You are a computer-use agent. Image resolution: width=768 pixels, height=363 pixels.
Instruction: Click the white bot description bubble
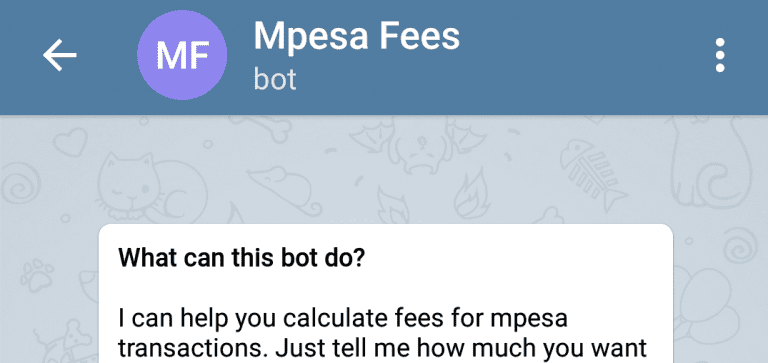coord(385,293)
